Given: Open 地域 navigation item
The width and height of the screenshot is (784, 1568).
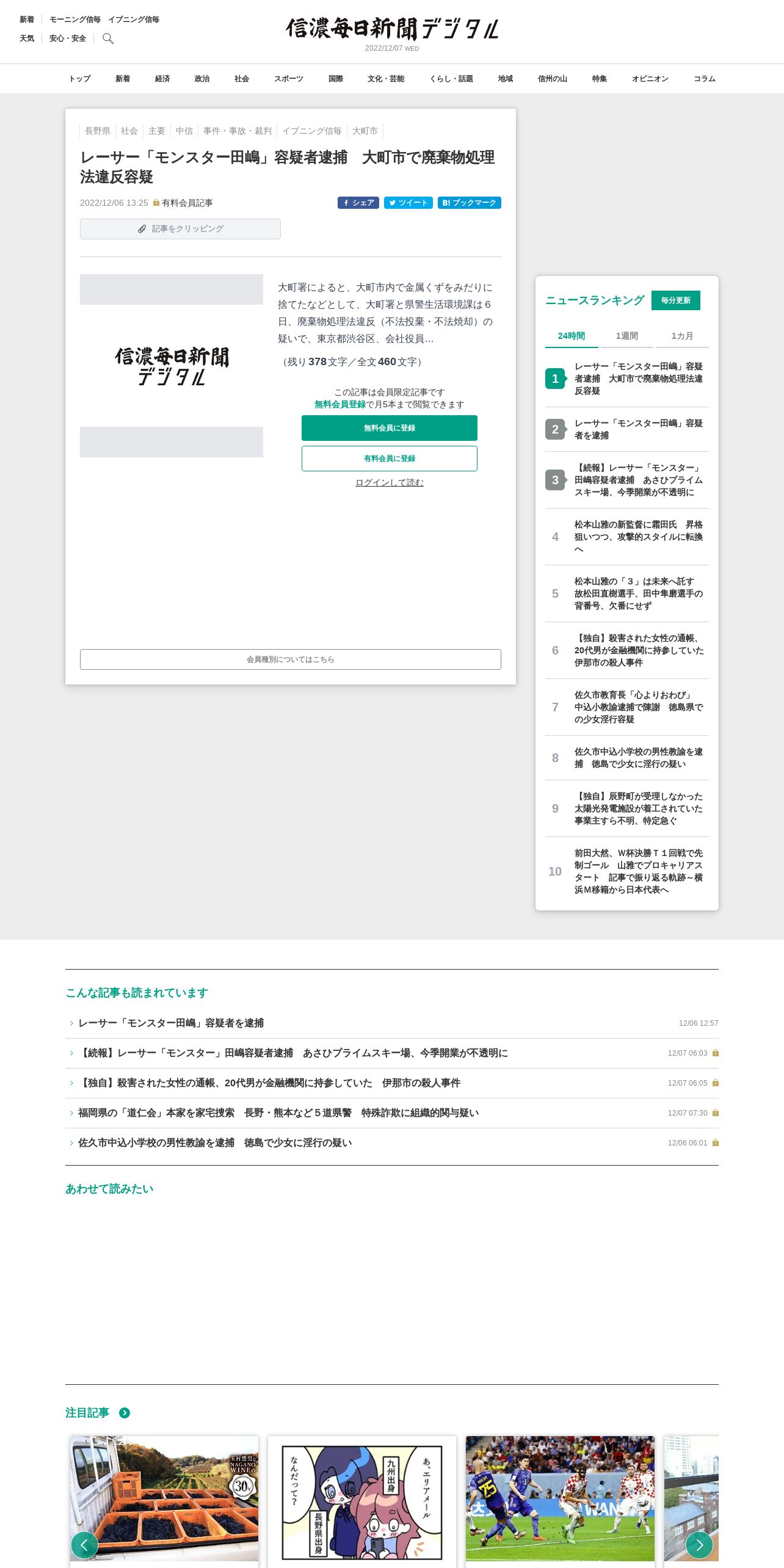Looking at the screenshot, I should click(x=506, y=79).
